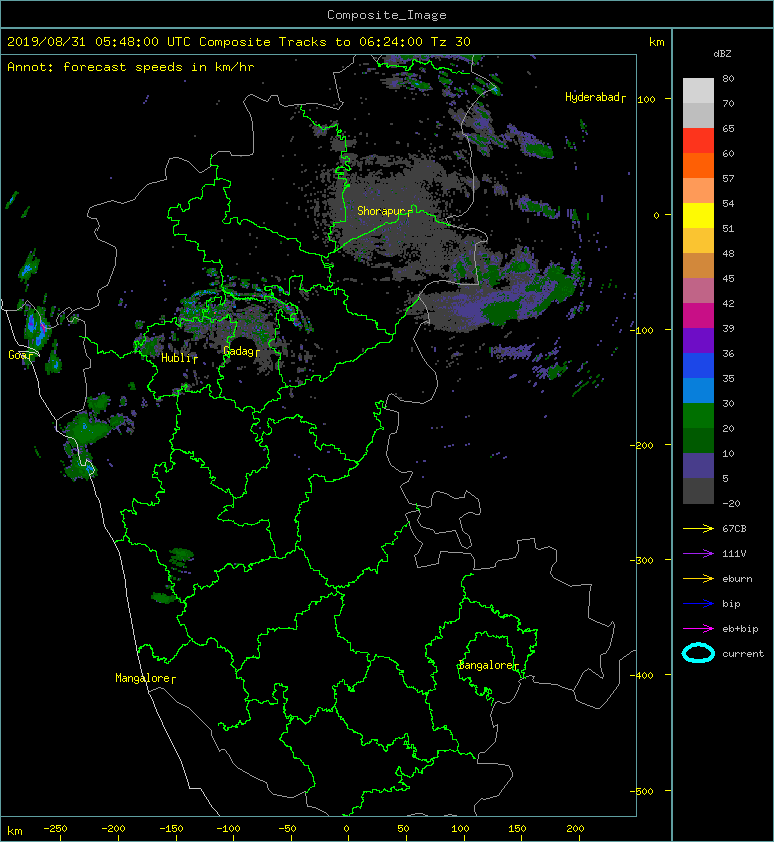Click the 200 km x-axis tick label
The image size is (774, 842).
click(x=575, y=829)
